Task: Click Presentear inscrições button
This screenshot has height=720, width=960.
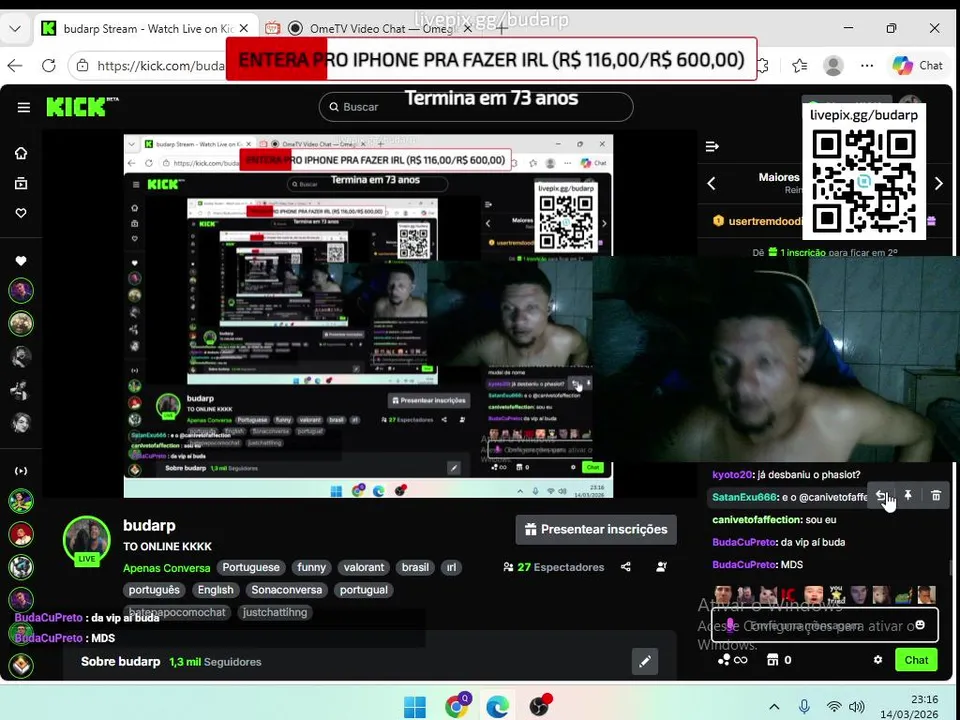Action: (x=596, y=530)
